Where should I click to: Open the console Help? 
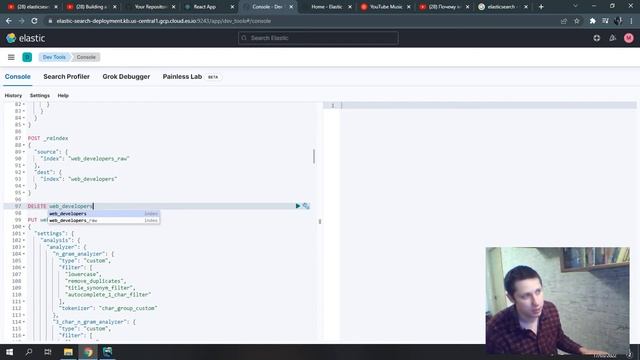click(63, 96)
